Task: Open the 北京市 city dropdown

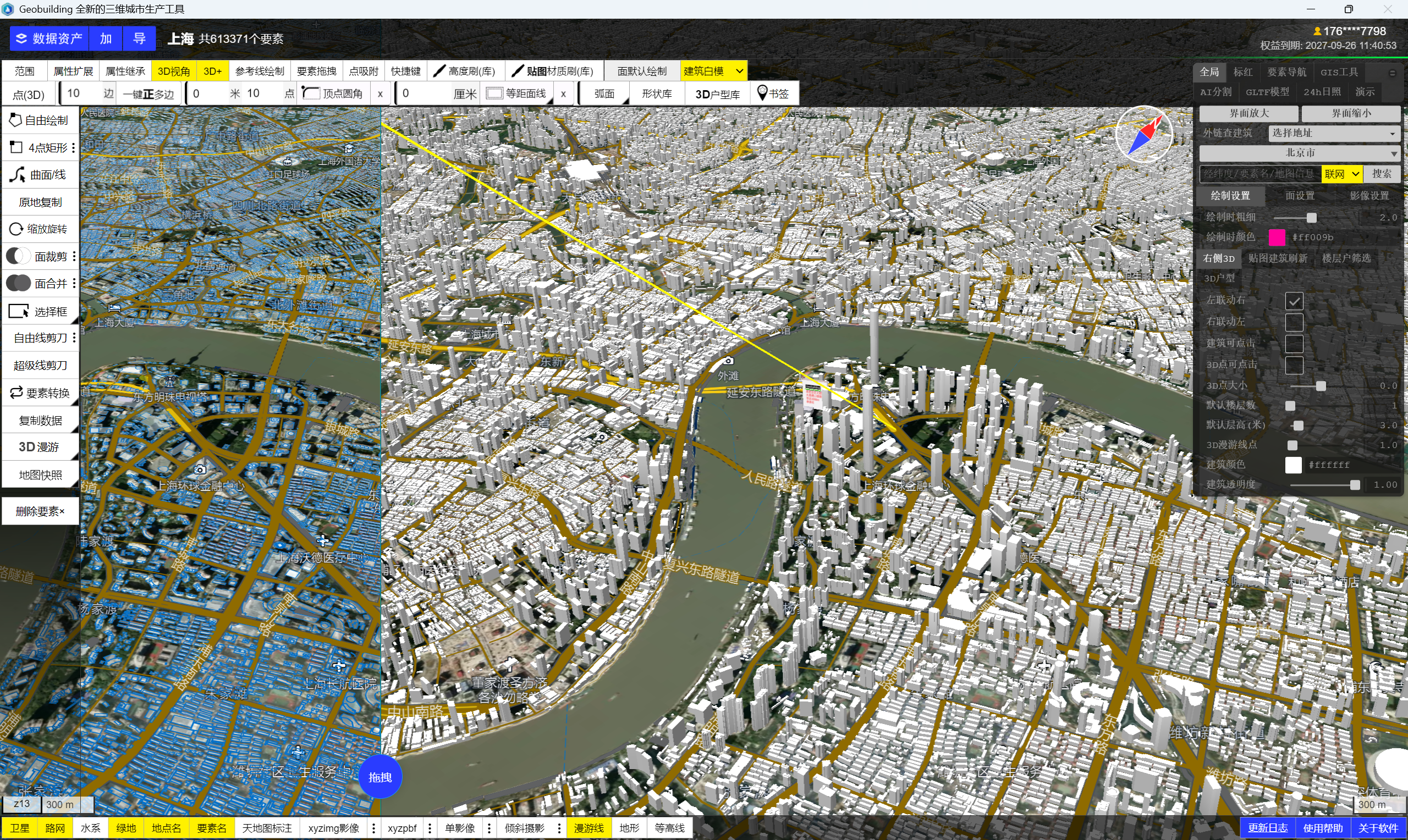Action: pyautogui.click(x=1299, y=153)
